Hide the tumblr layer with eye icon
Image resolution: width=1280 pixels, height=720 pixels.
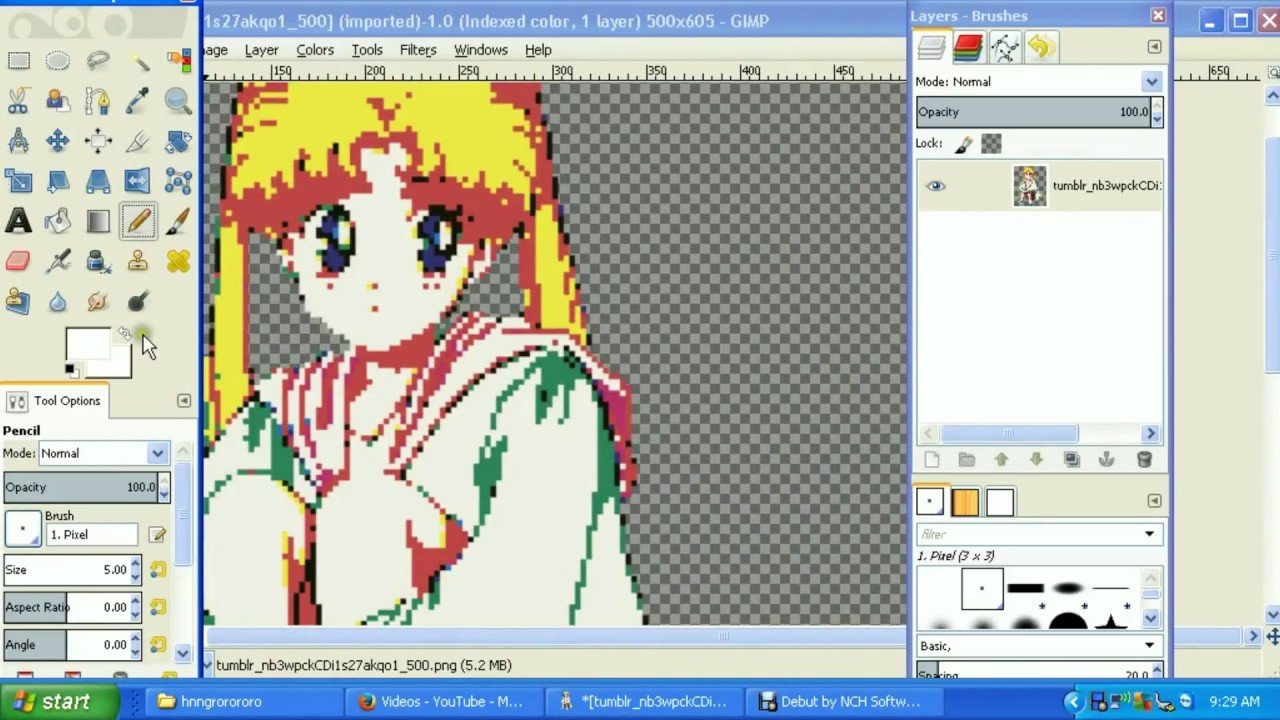click(935, 186)
